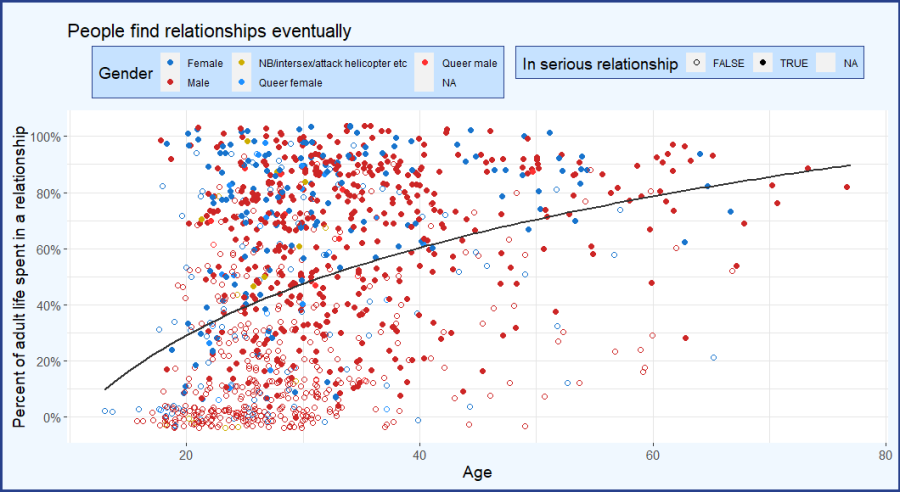Screen dimensions: 900x492
Task: Click the 100% y-axis tick label
Action: pos(49,137)
